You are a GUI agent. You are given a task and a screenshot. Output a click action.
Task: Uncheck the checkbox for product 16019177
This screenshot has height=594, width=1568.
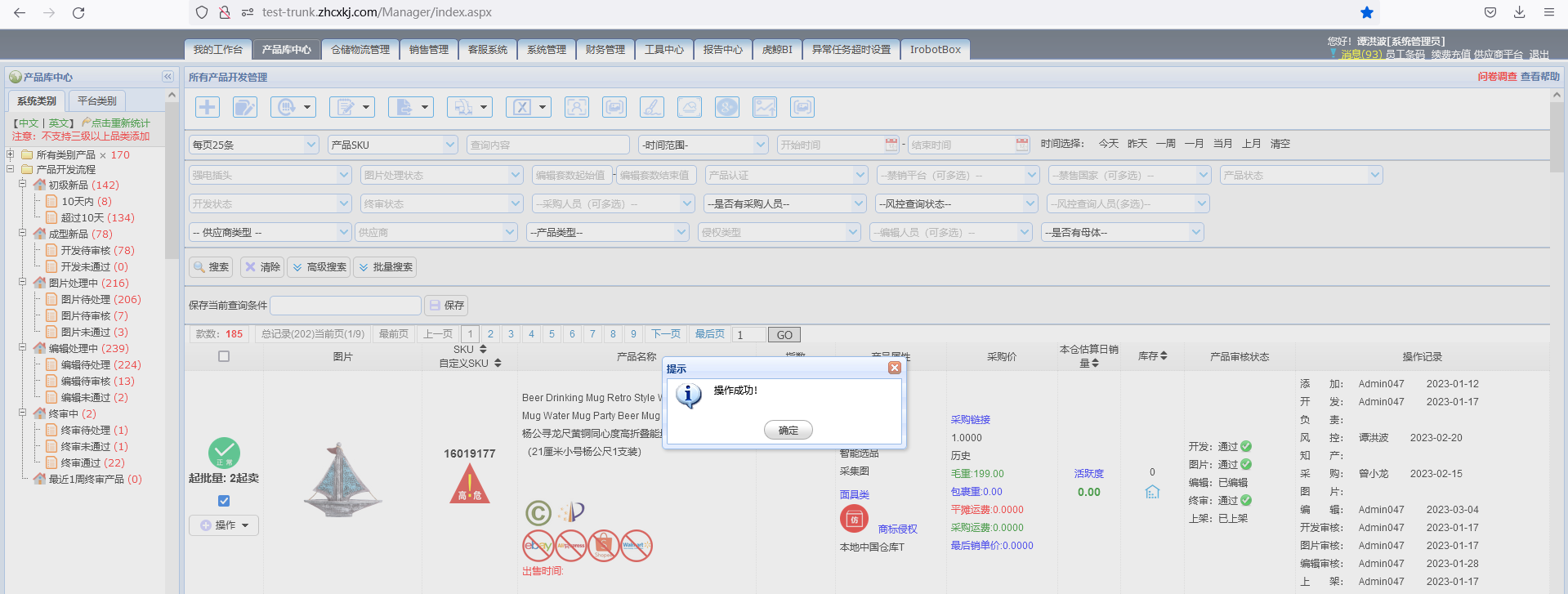point(224,501)
